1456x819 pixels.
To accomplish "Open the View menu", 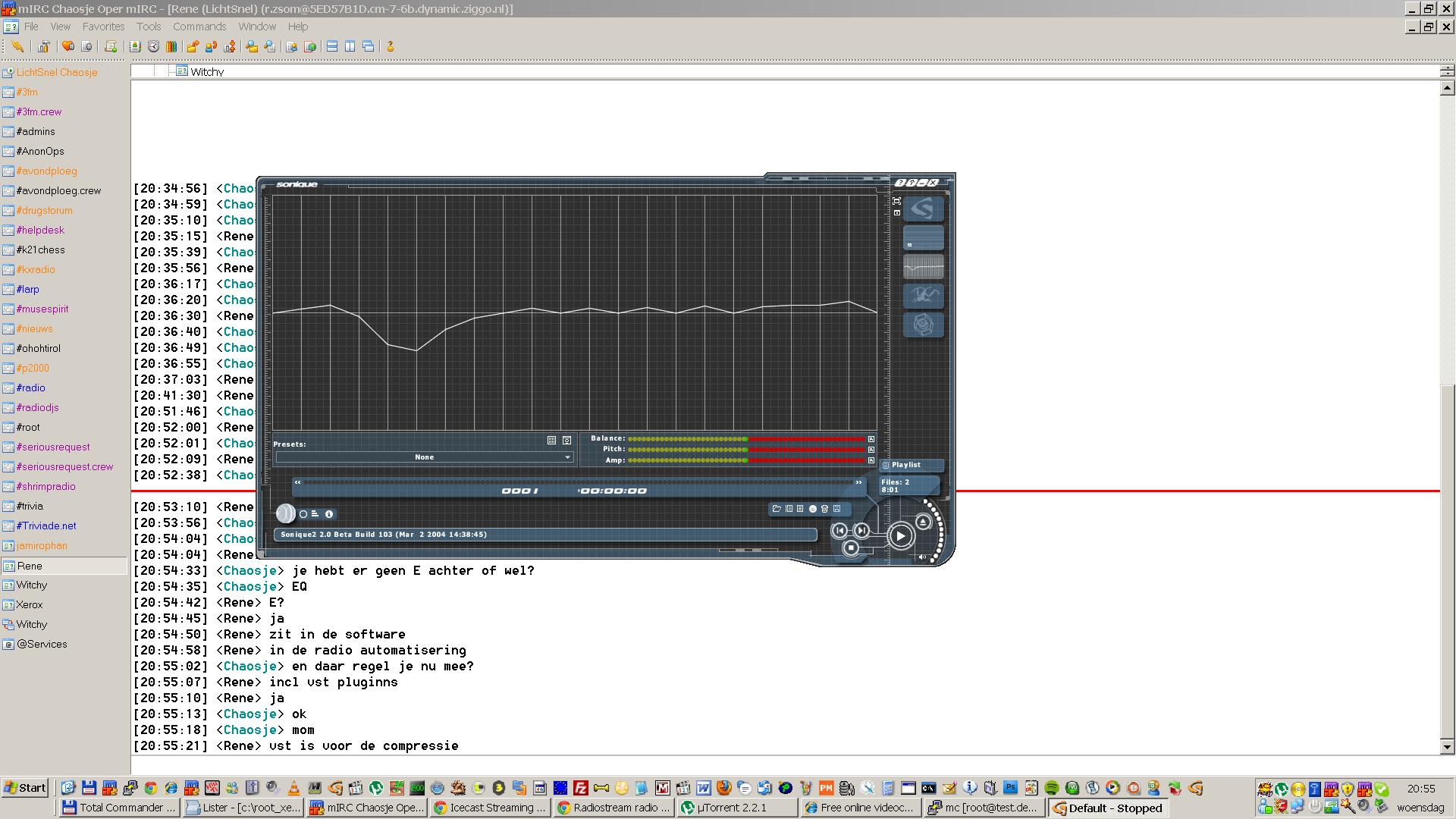I will (x=60, y=27).
